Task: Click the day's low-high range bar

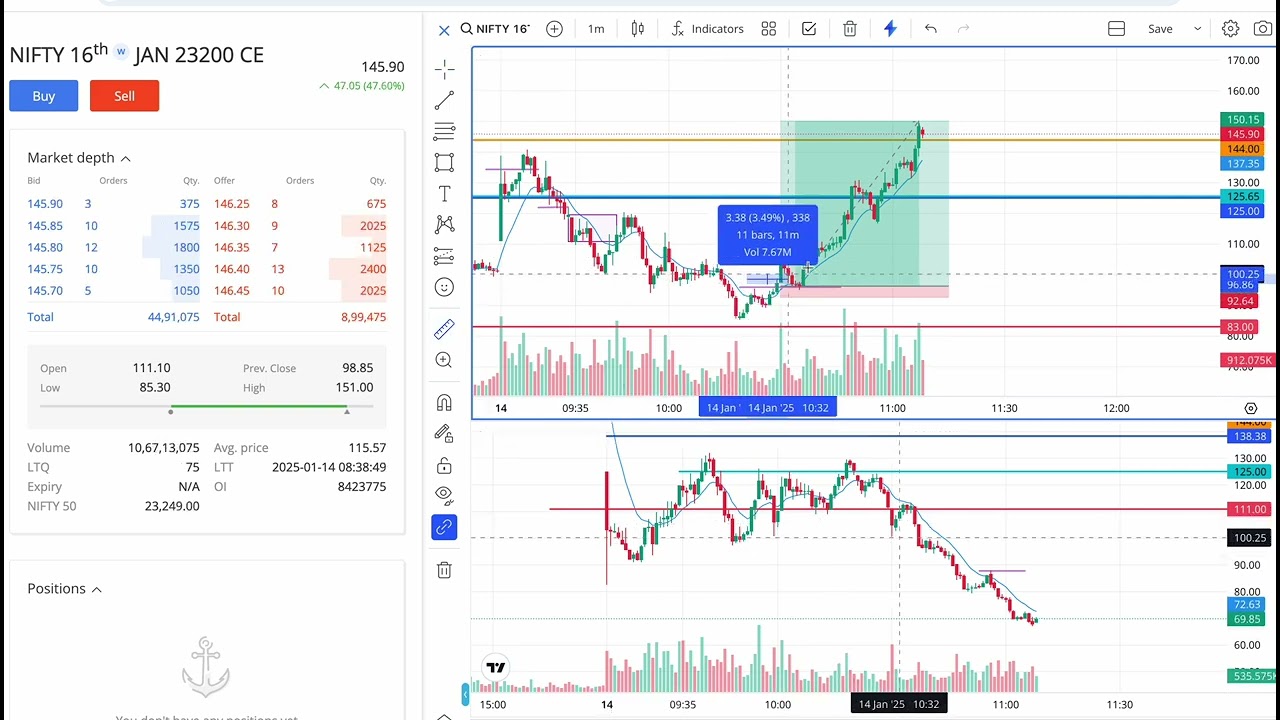Action: click(x=206, y=408)
